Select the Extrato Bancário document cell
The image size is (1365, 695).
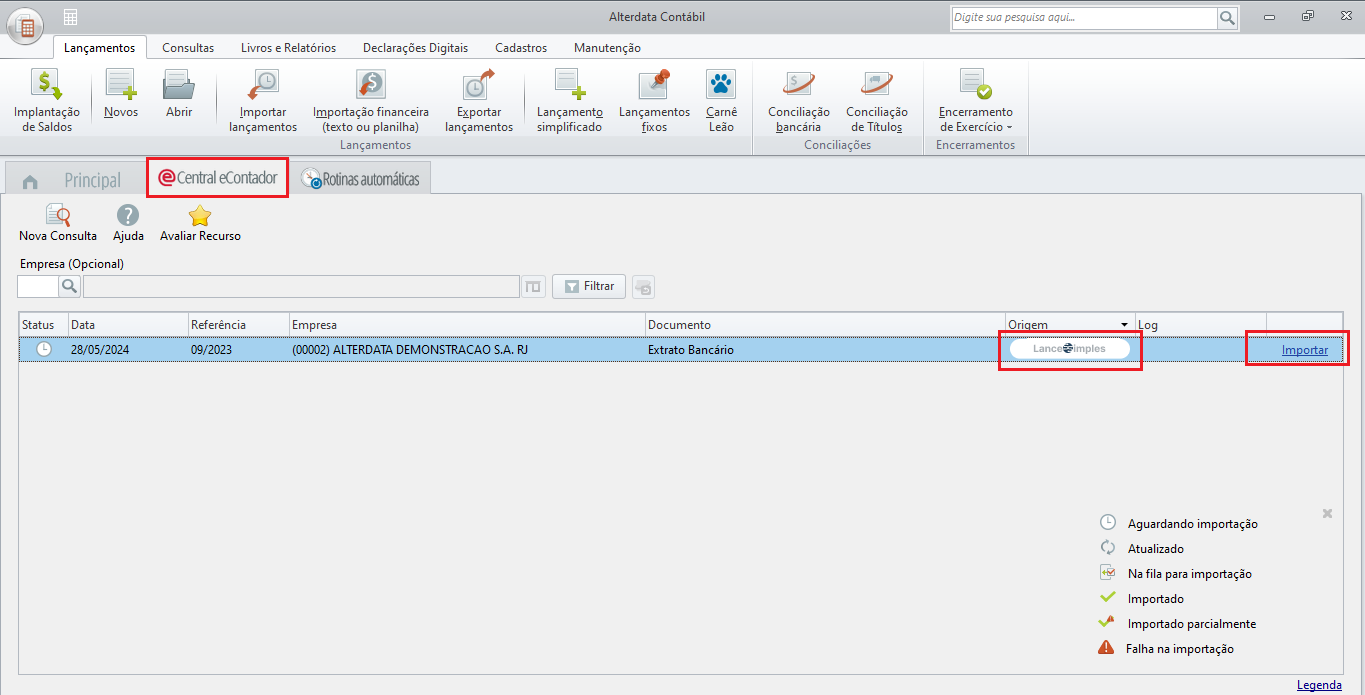[x=825, y=350]
